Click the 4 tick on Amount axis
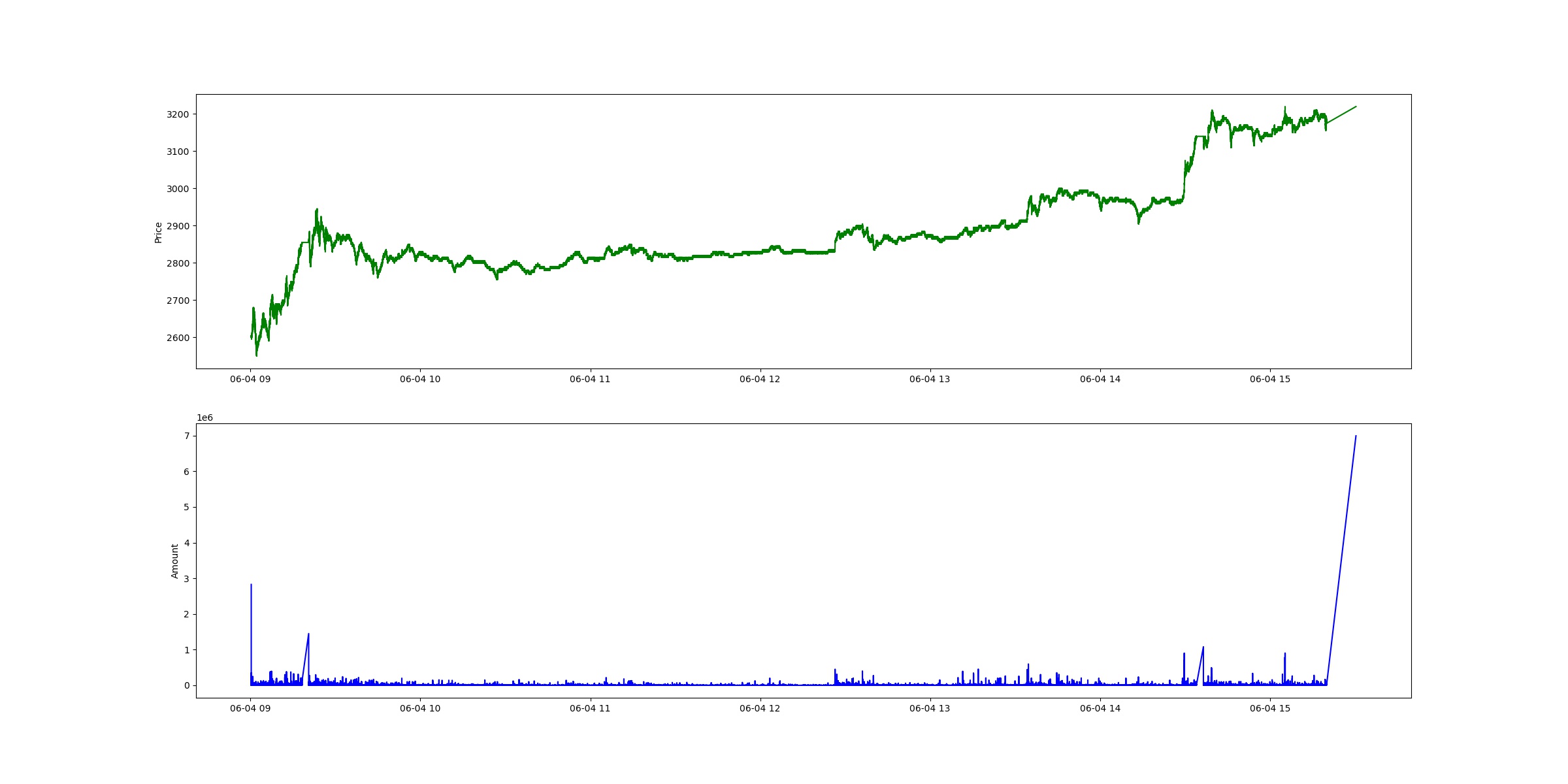 [x=187, y=543]
